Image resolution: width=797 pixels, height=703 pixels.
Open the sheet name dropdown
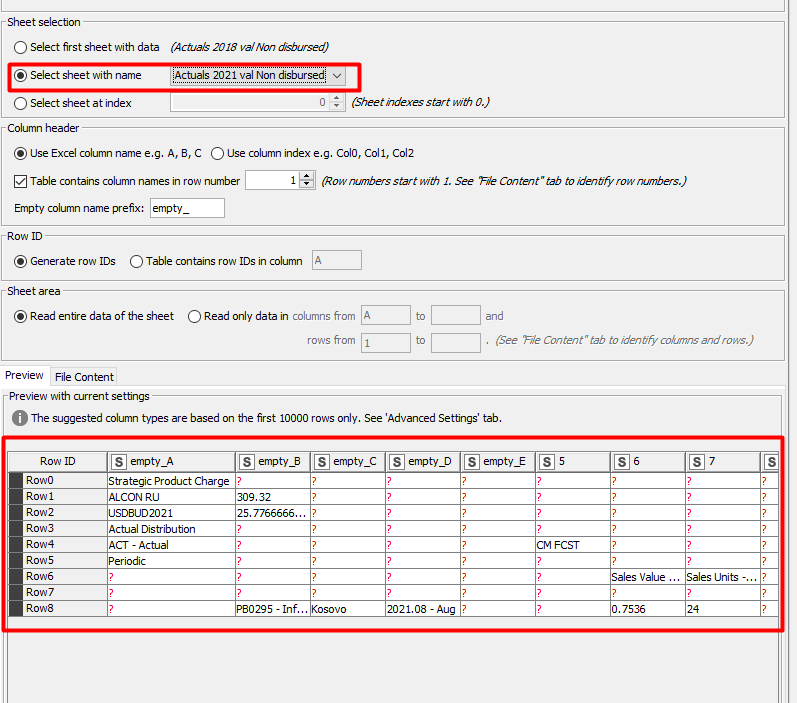coord(336,75)
